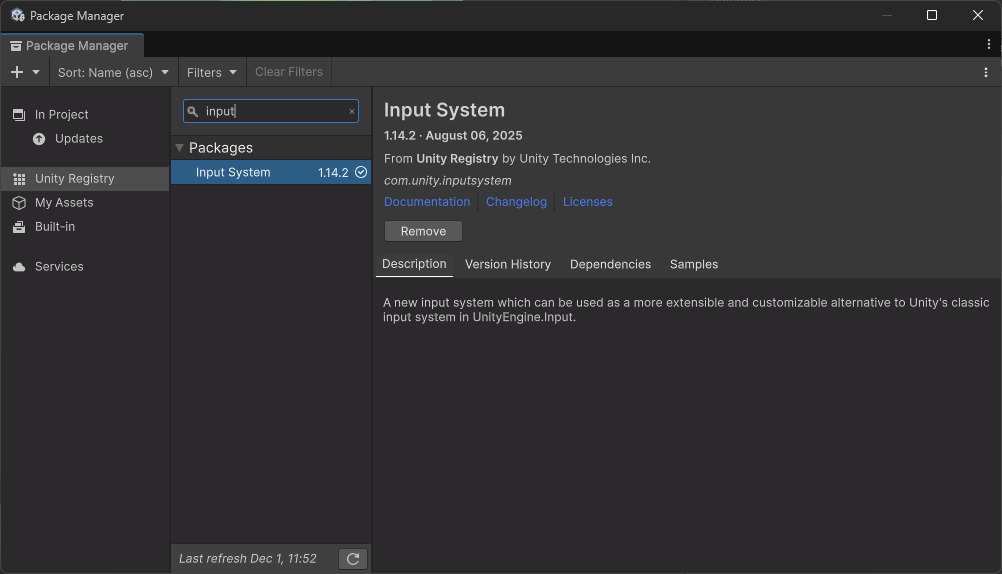Click the Unity Registry grid icon

[19, 179]
